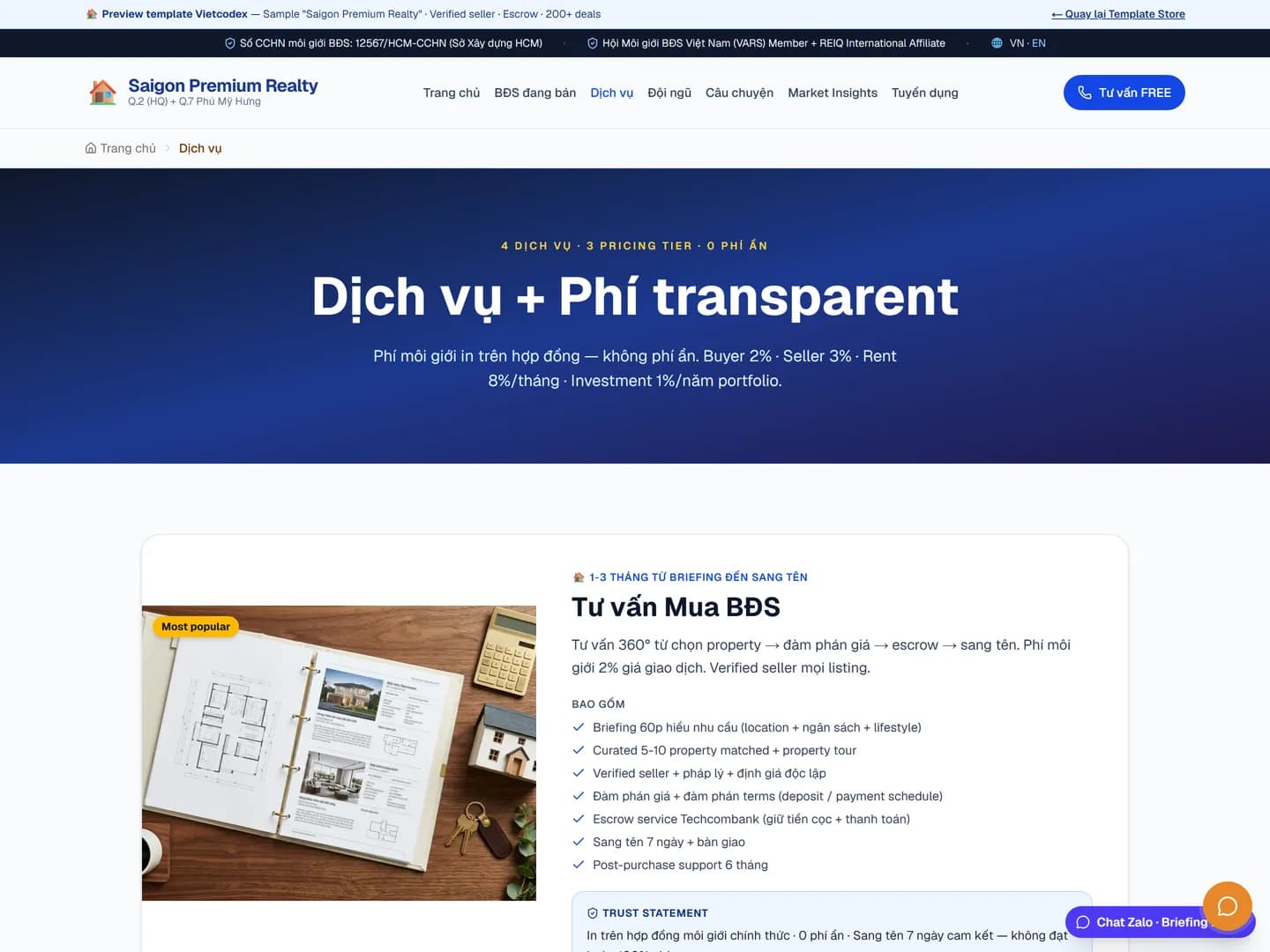Screen dimensions: 1270x952
Task: Click Trang chủ breadcrumb link
Action: click(x=121, y=148)
